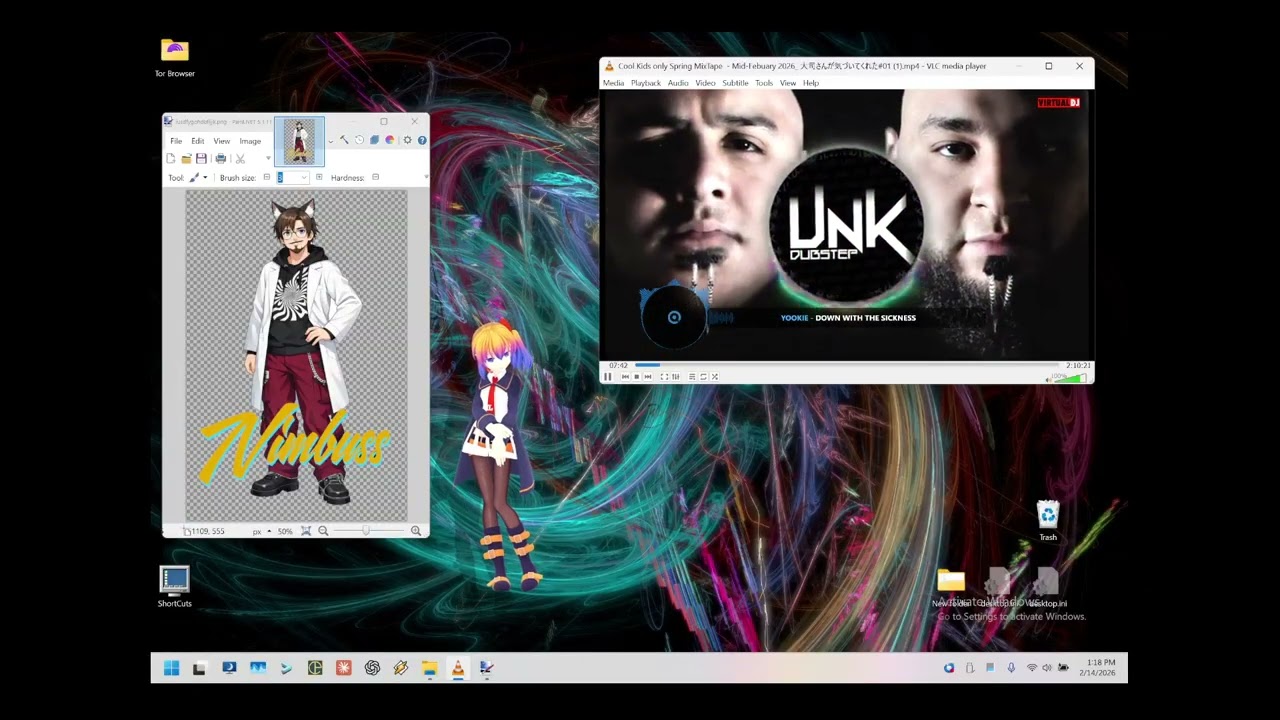The height and width of the screenshot is (720, 1280).
Task: Open the File menu in Paint.NET
Action: coord(176,141)
